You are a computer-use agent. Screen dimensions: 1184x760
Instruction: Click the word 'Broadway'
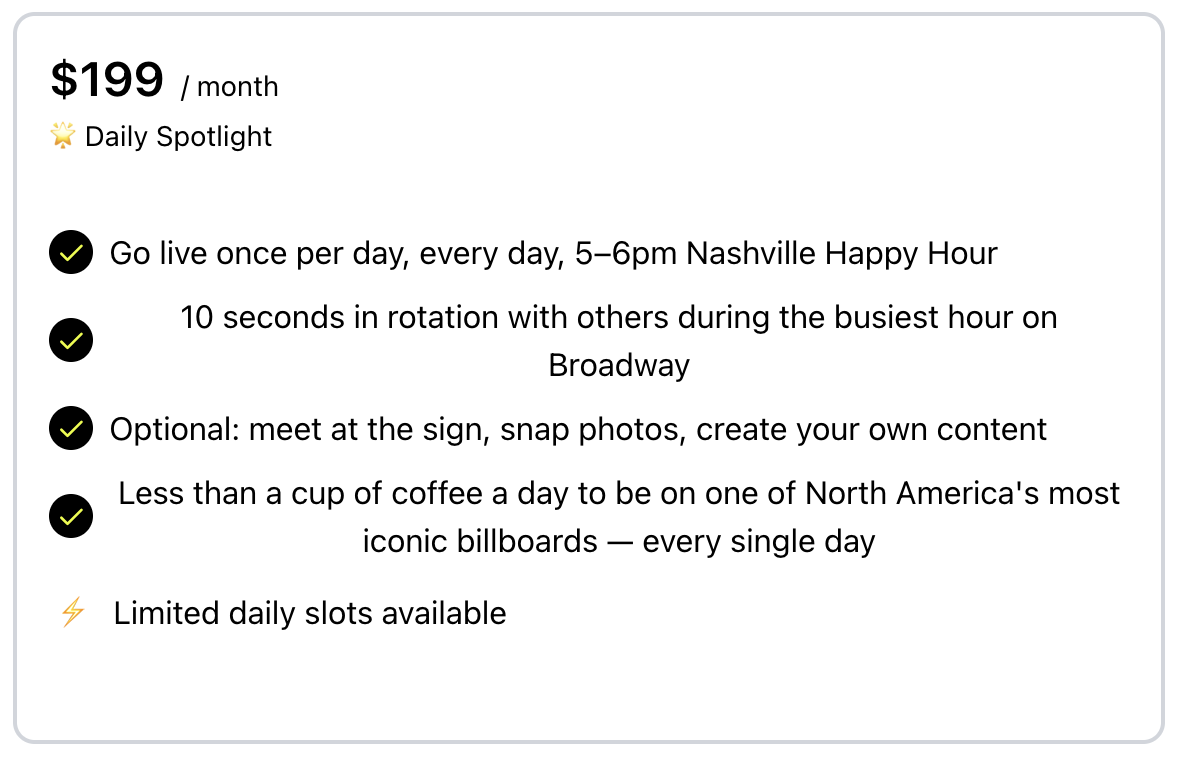pyautogui.click(x=619, y=365)
